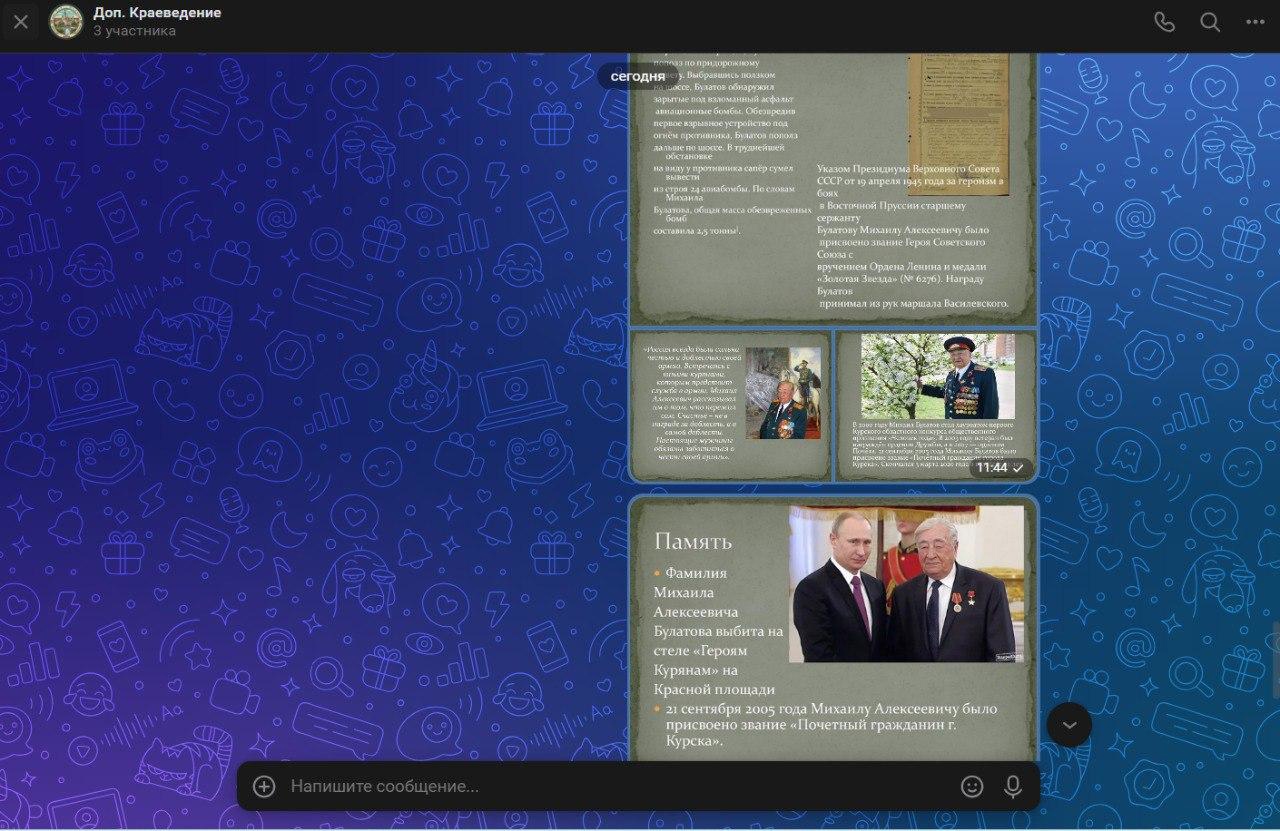Record a voice message with microphone icon

coord(1013,786)
